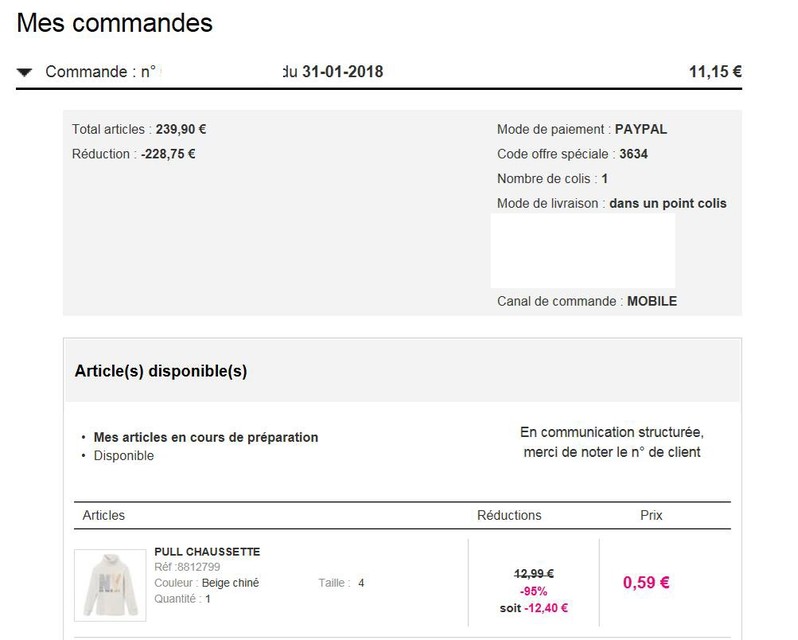Click special offer code 3634
The width and height of the screenshot is (798, 640).
[x=633, y=154]
